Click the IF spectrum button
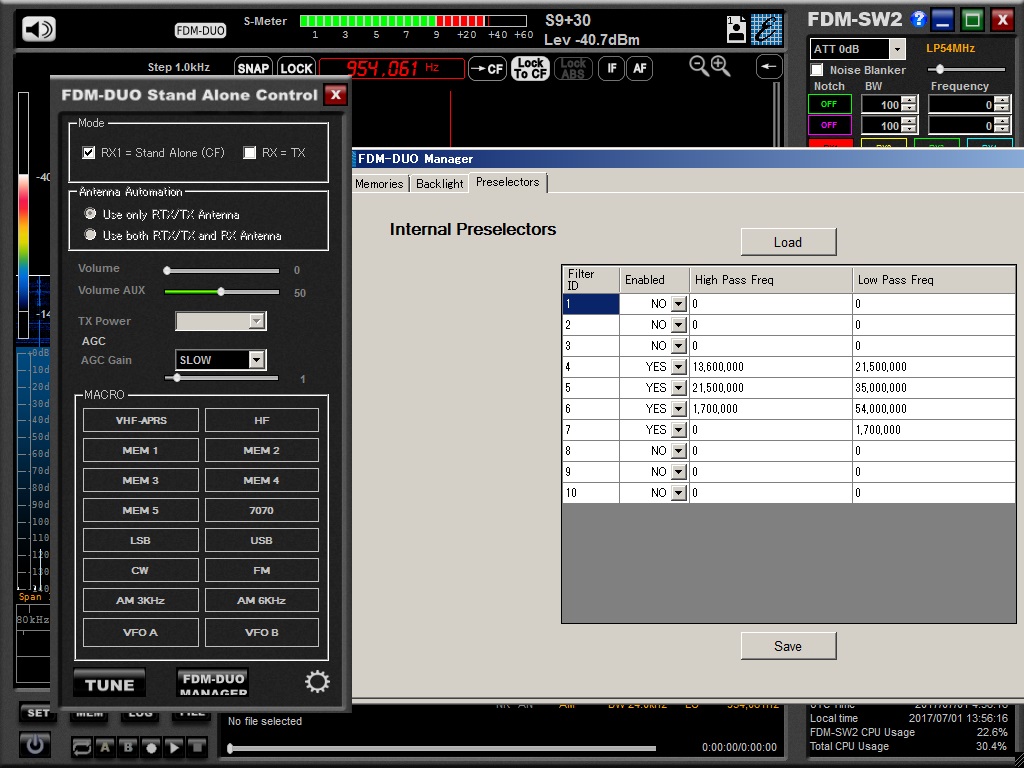The height and width of the screenshot is (768, 1024). point(611,68)
